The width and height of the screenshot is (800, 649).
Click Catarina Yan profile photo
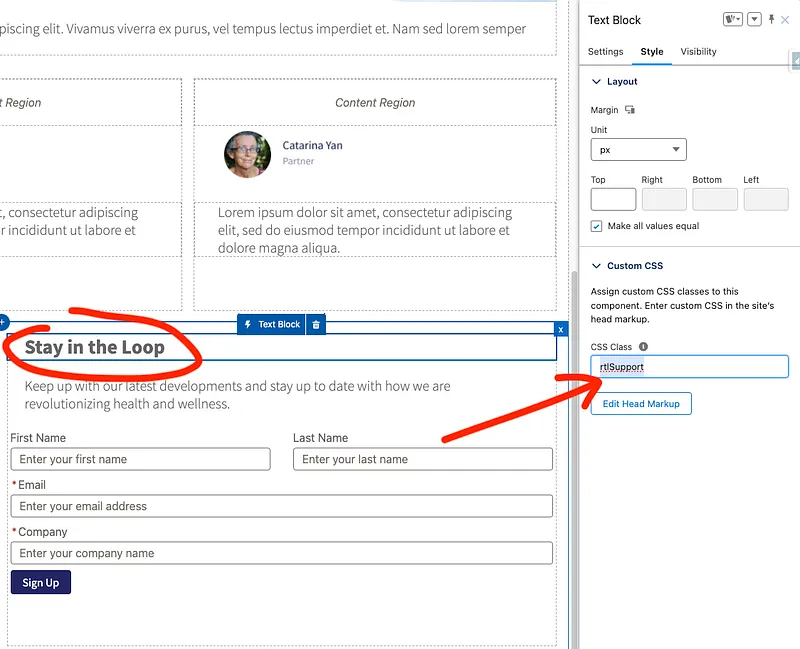247,154
